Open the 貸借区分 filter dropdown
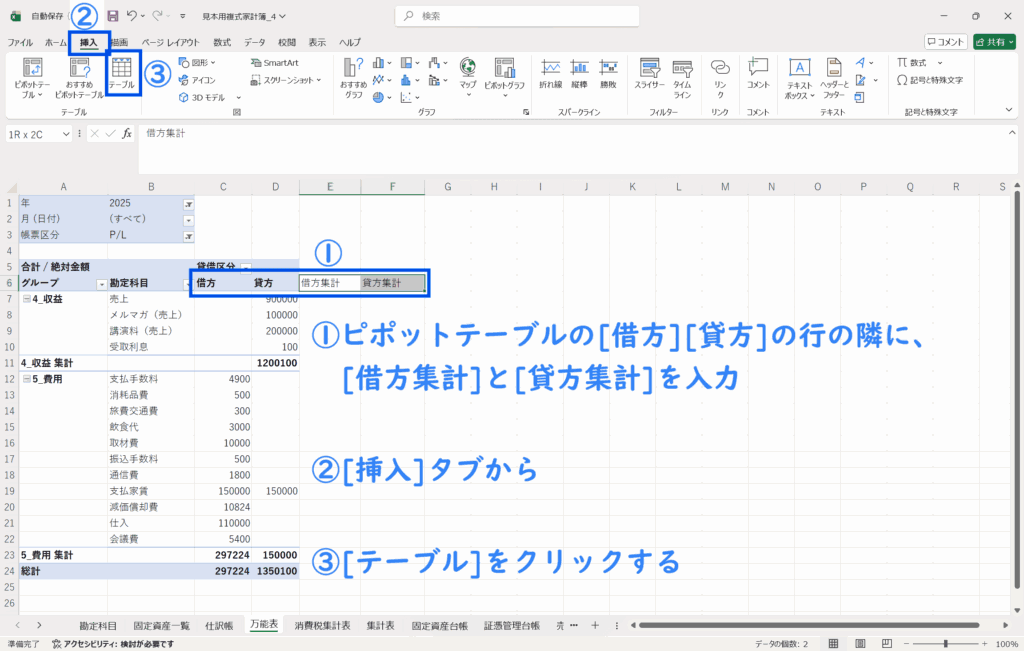 [245, 267]
